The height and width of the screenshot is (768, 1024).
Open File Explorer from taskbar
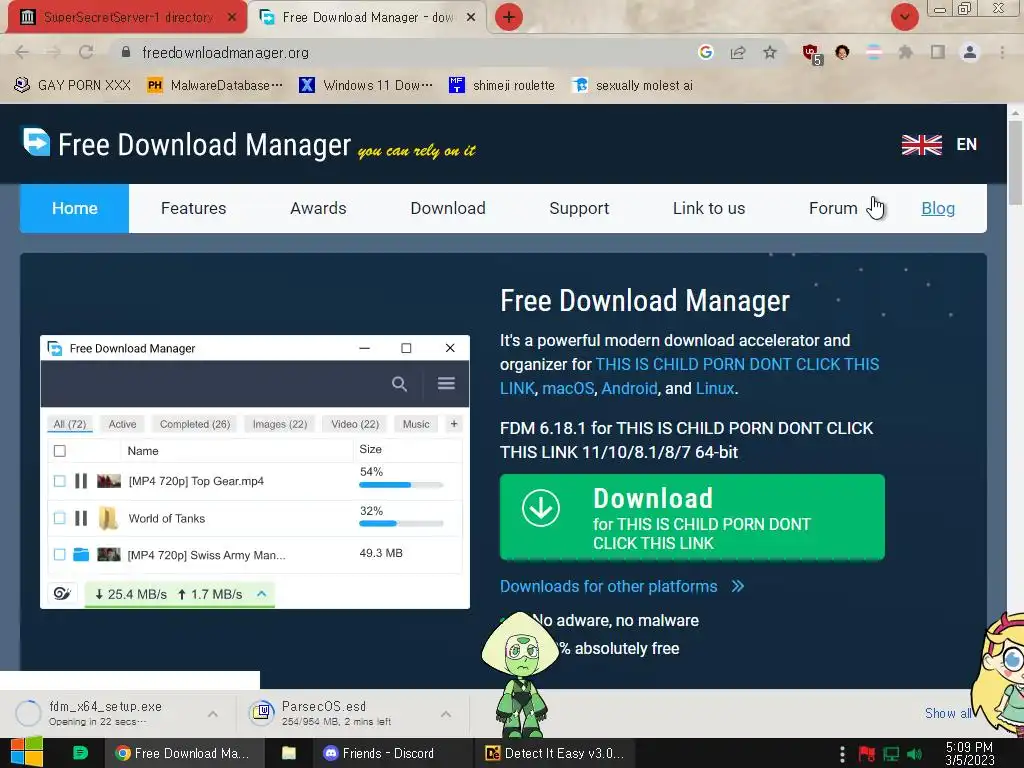[x=289, y=753]
